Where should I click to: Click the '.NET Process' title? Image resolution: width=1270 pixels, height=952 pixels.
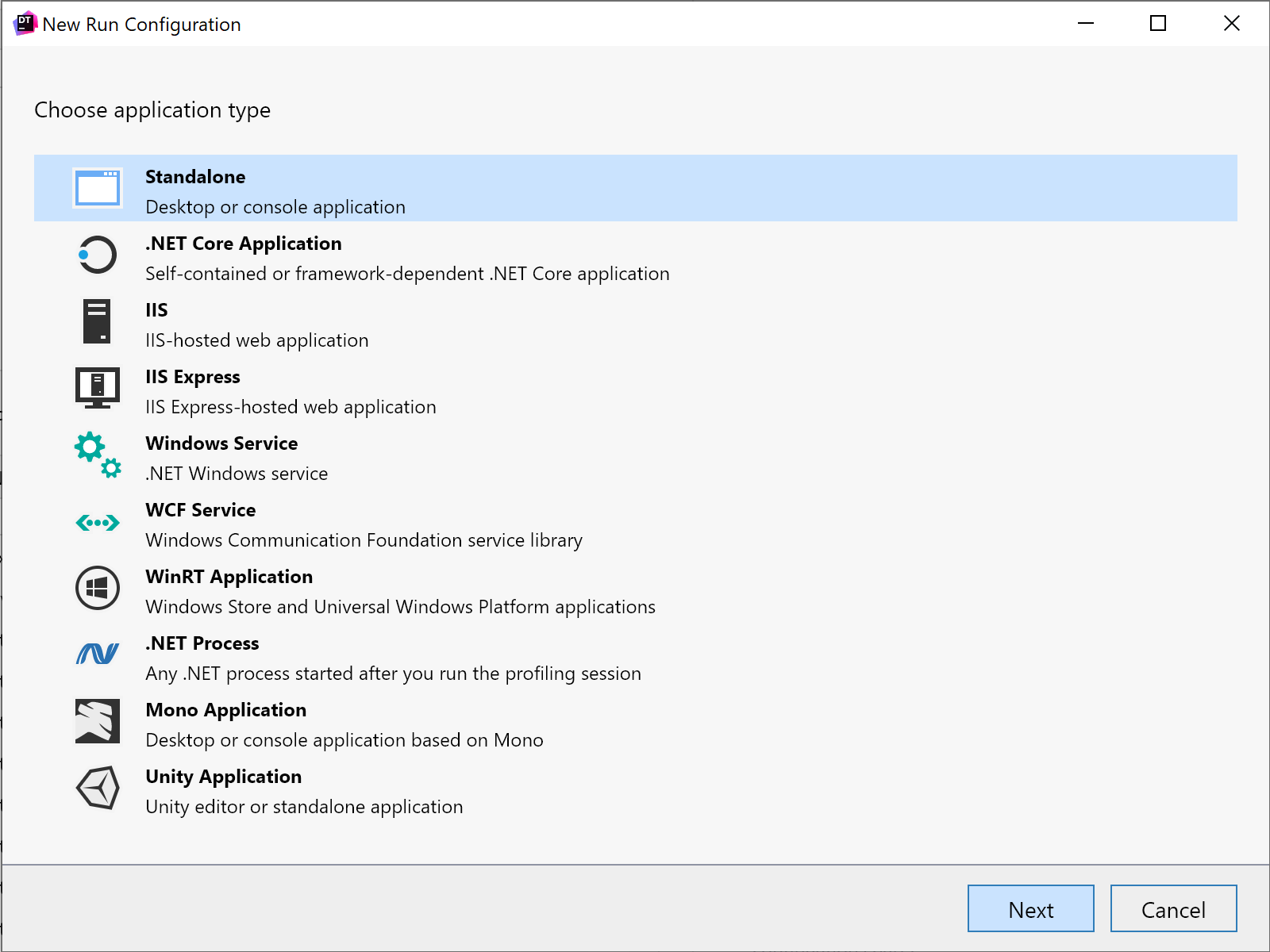click(x=202, y=643)
